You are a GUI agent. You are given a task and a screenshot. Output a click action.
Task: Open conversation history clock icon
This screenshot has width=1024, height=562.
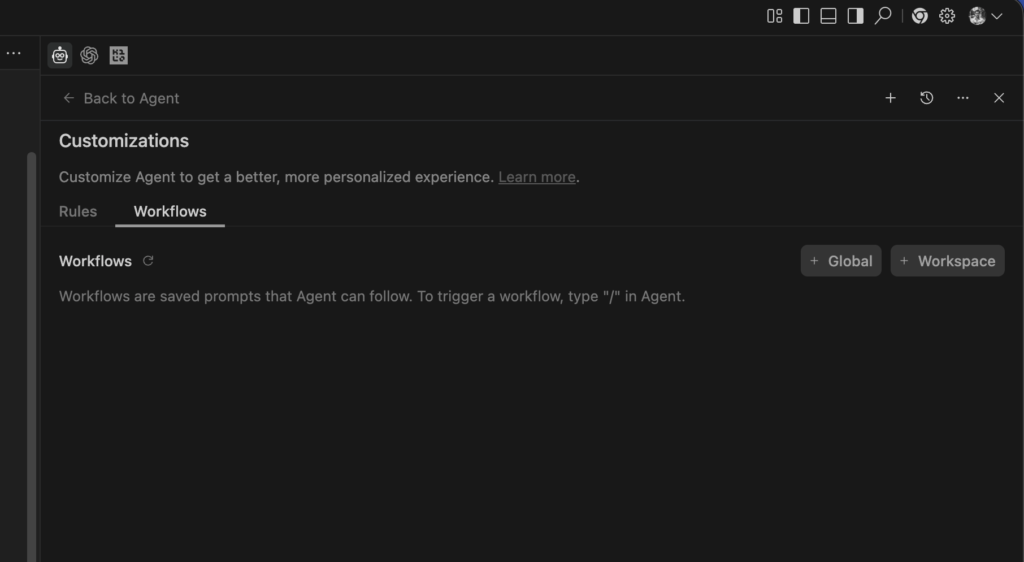tap(927, 98)
